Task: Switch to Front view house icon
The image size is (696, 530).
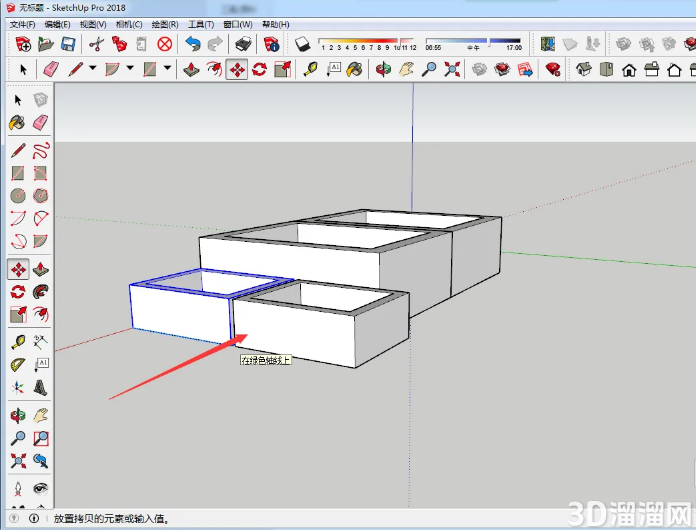Action: [x=629, y=70]
